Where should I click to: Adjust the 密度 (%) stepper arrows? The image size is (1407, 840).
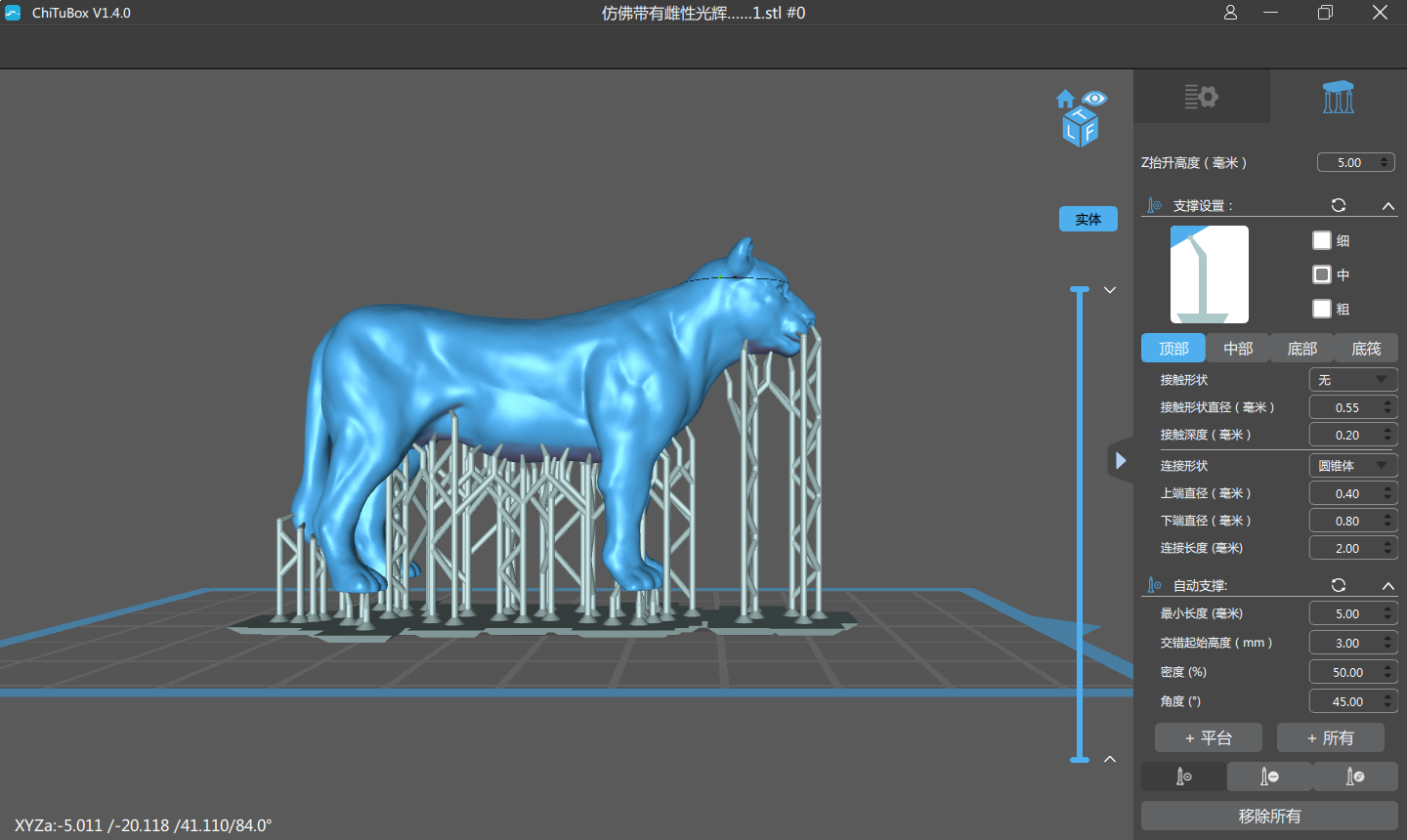1388,672
